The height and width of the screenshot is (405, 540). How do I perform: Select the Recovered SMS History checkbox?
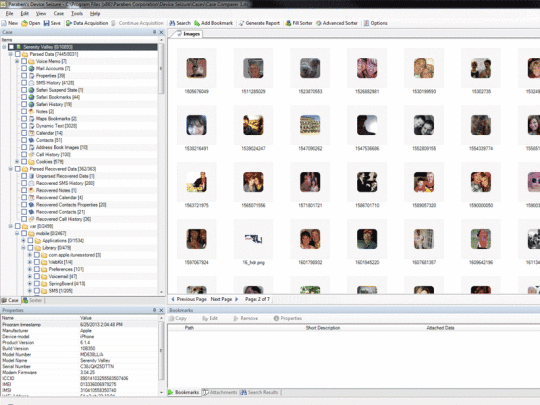click(24, 183)
